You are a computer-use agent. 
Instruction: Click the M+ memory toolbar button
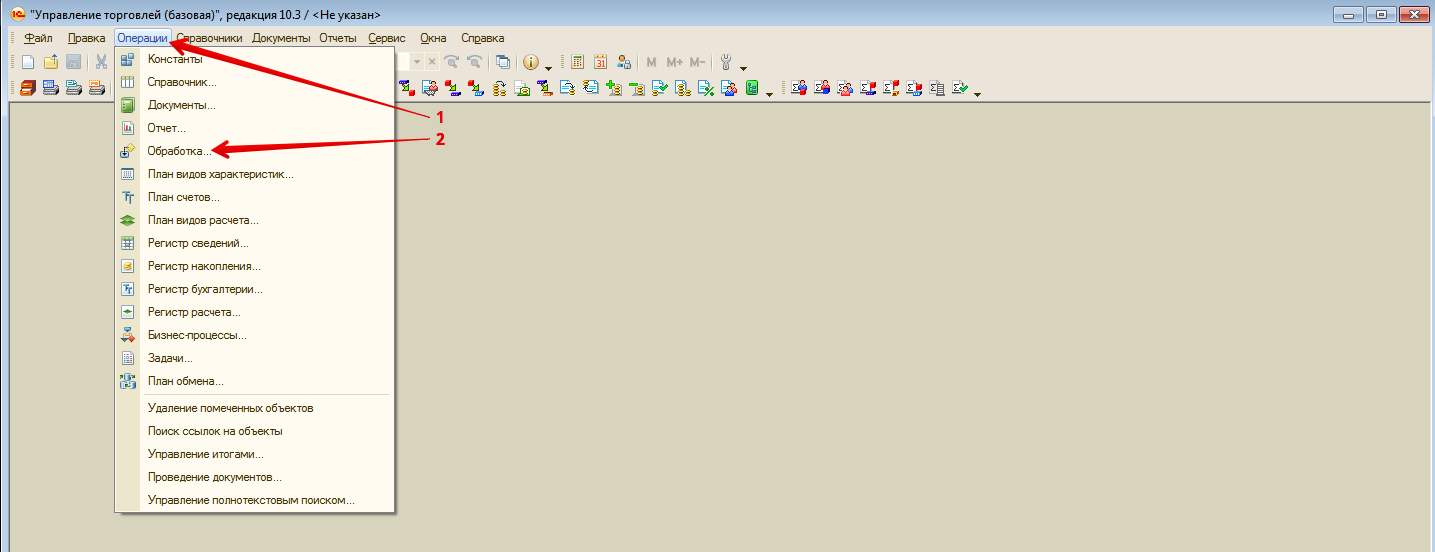tap(674, 62)
